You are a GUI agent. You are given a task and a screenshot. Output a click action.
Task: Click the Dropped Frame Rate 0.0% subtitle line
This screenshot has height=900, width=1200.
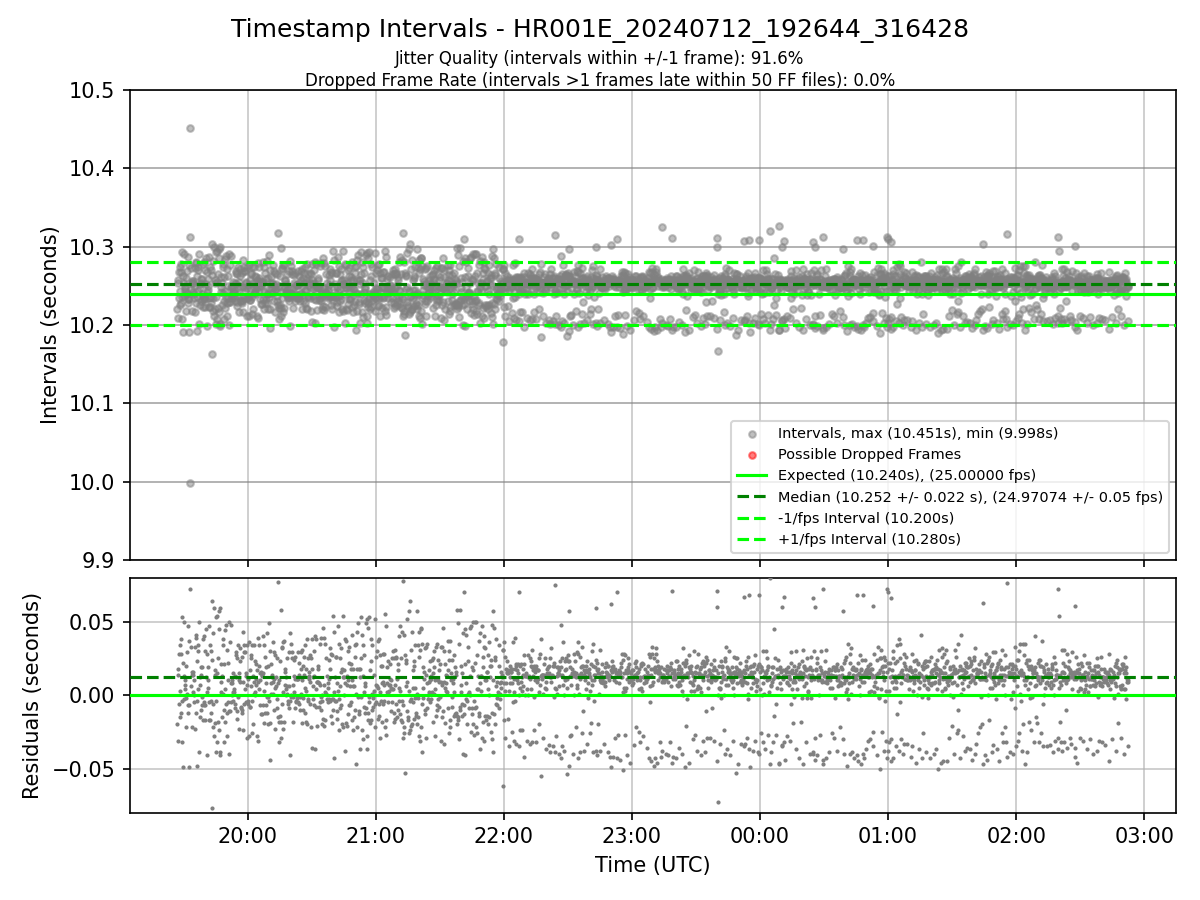(x=599, y=80)
